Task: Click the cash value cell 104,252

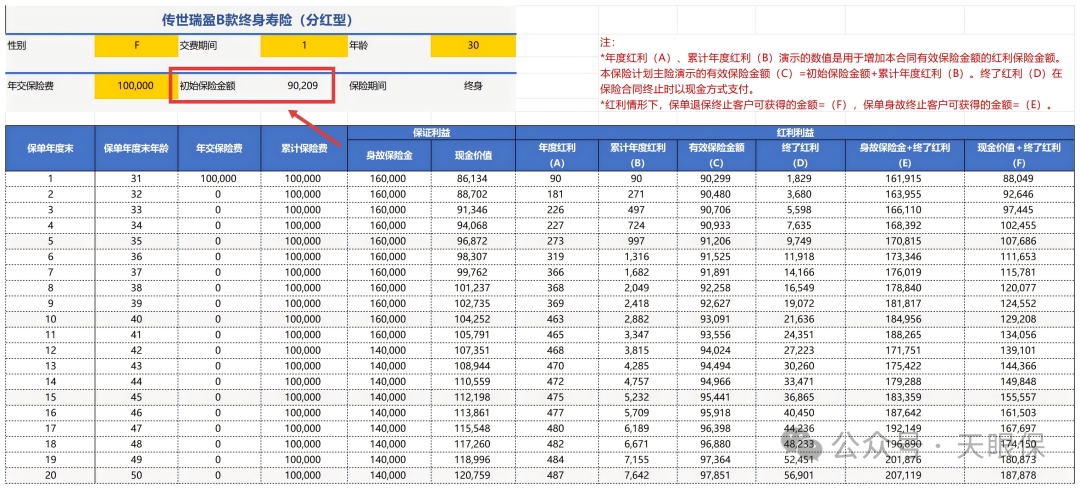Action: point(473,318)
